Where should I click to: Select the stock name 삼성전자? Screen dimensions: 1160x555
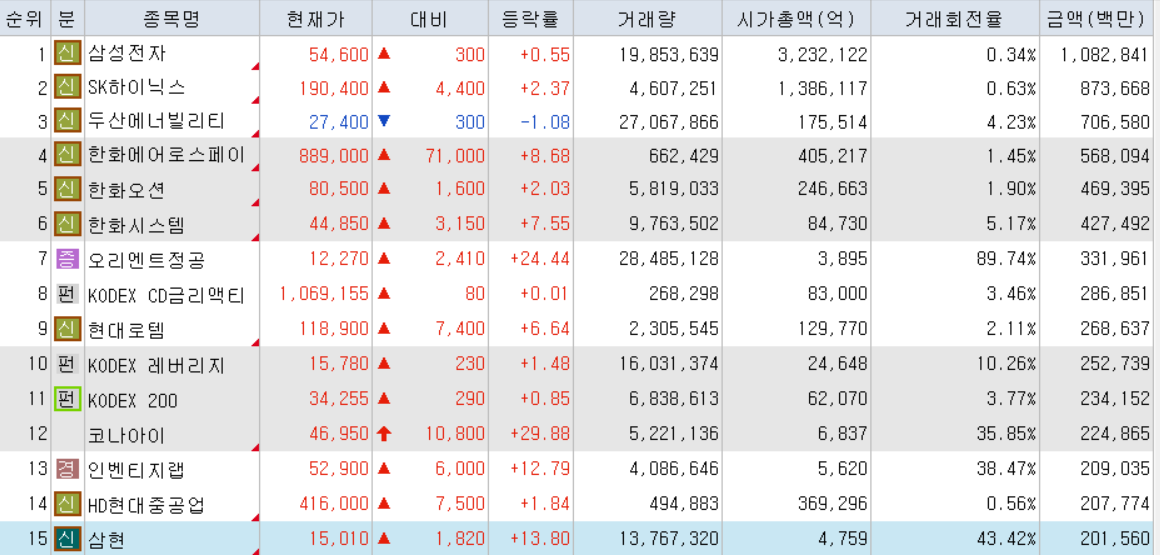point(127,54)
